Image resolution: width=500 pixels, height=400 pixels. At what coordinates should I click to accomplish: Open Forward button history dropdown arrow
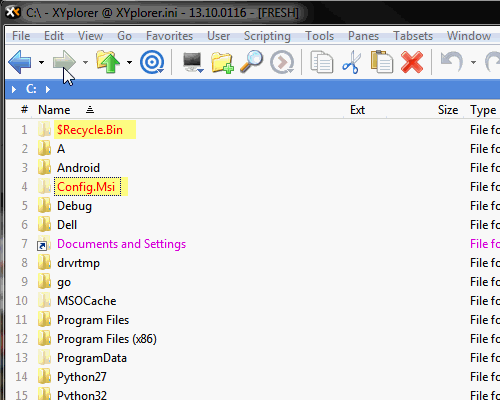pos(85,62)
